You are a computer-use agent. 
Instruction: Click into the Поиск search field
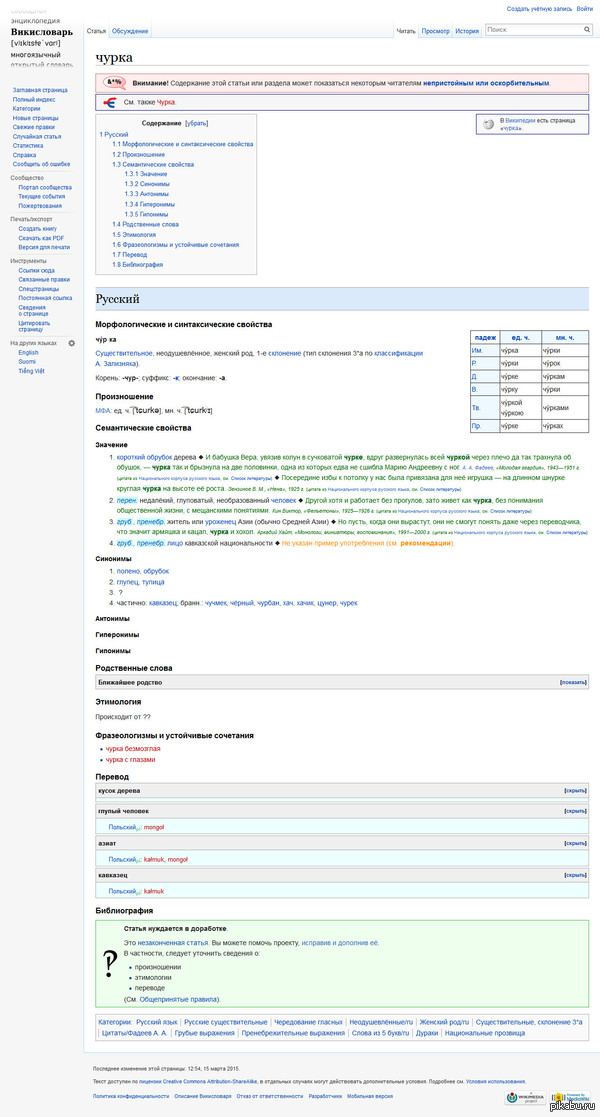tap(528, 31)
